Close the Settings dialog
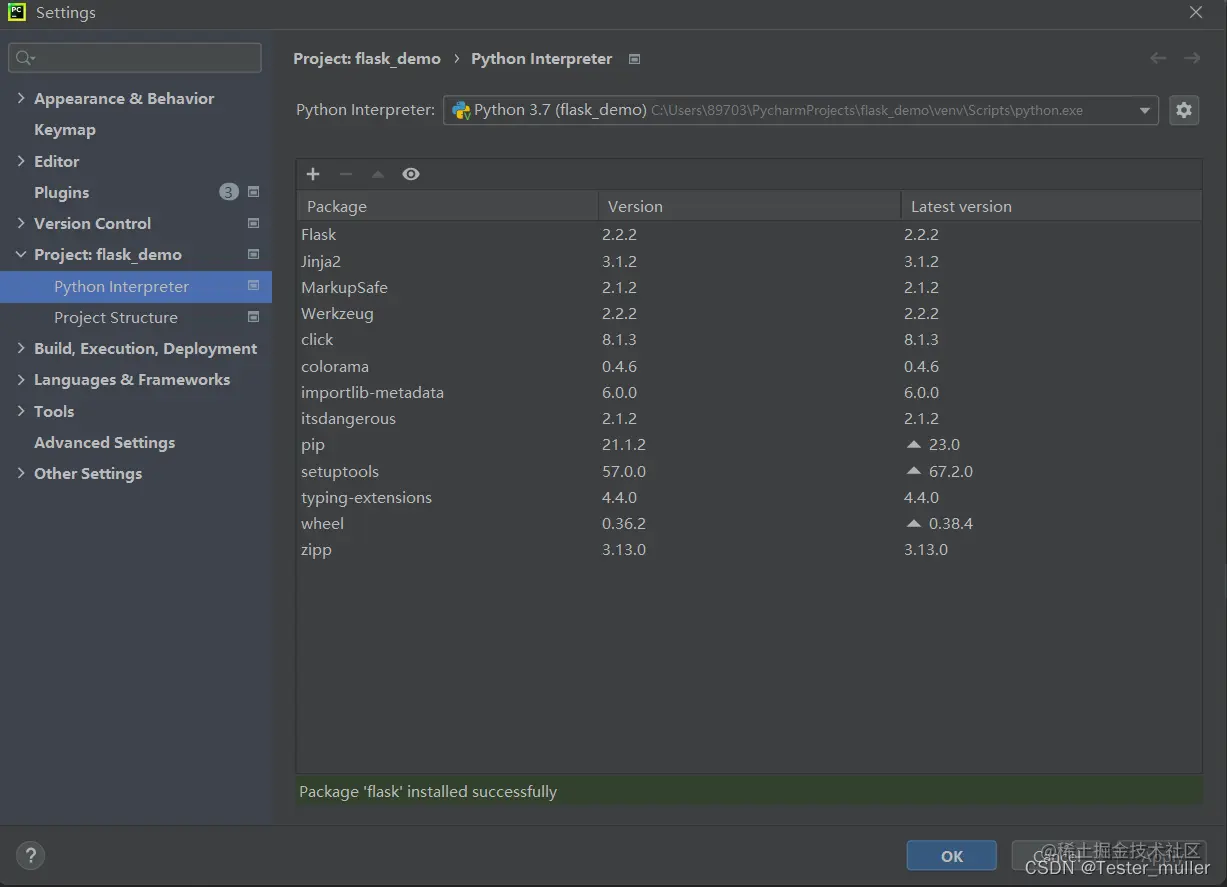Image resolution: width=1227 pixels, height=887 pixels. coord(1196,12)
